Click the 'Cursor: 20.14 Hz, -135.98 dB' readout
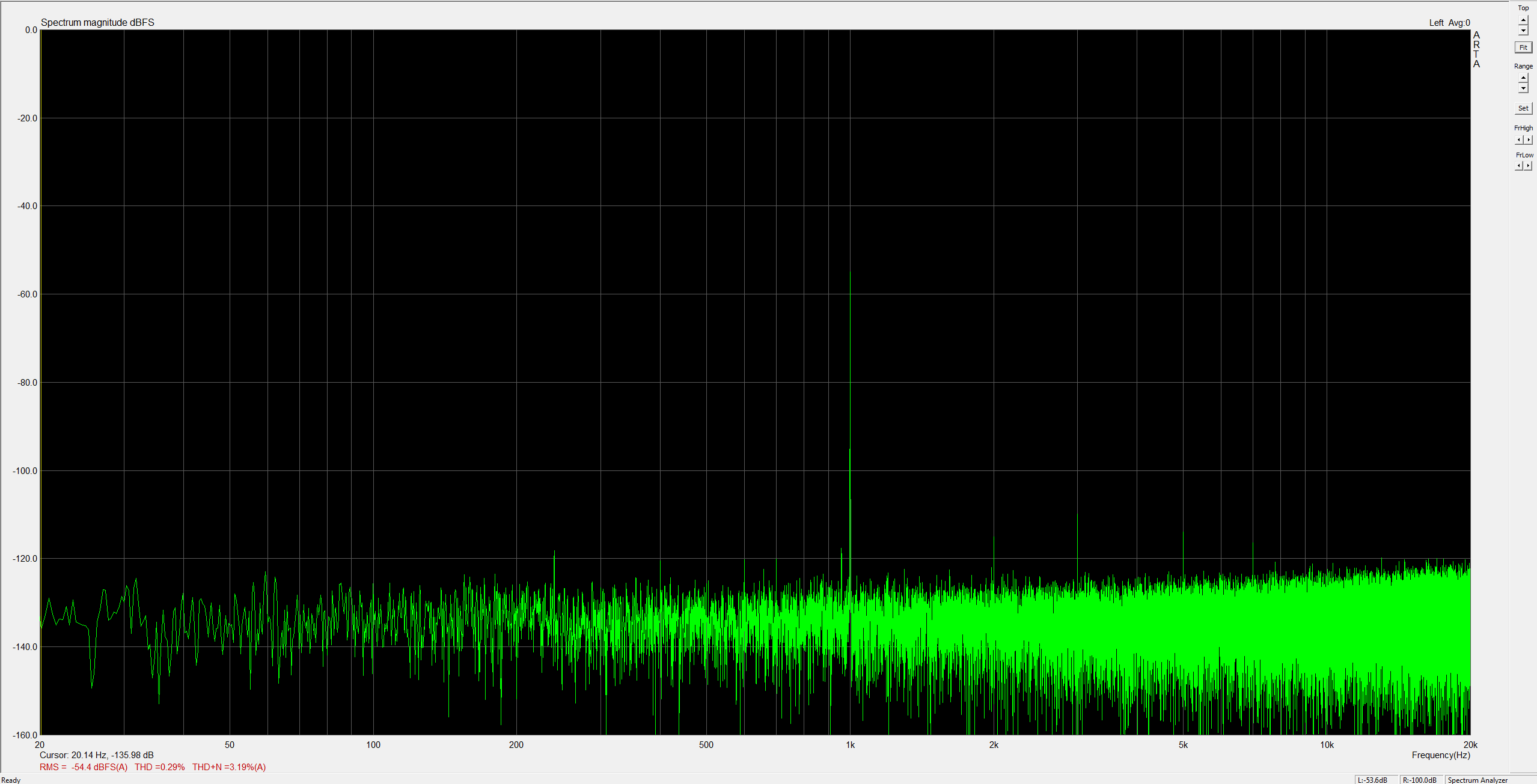 [97, 755]
